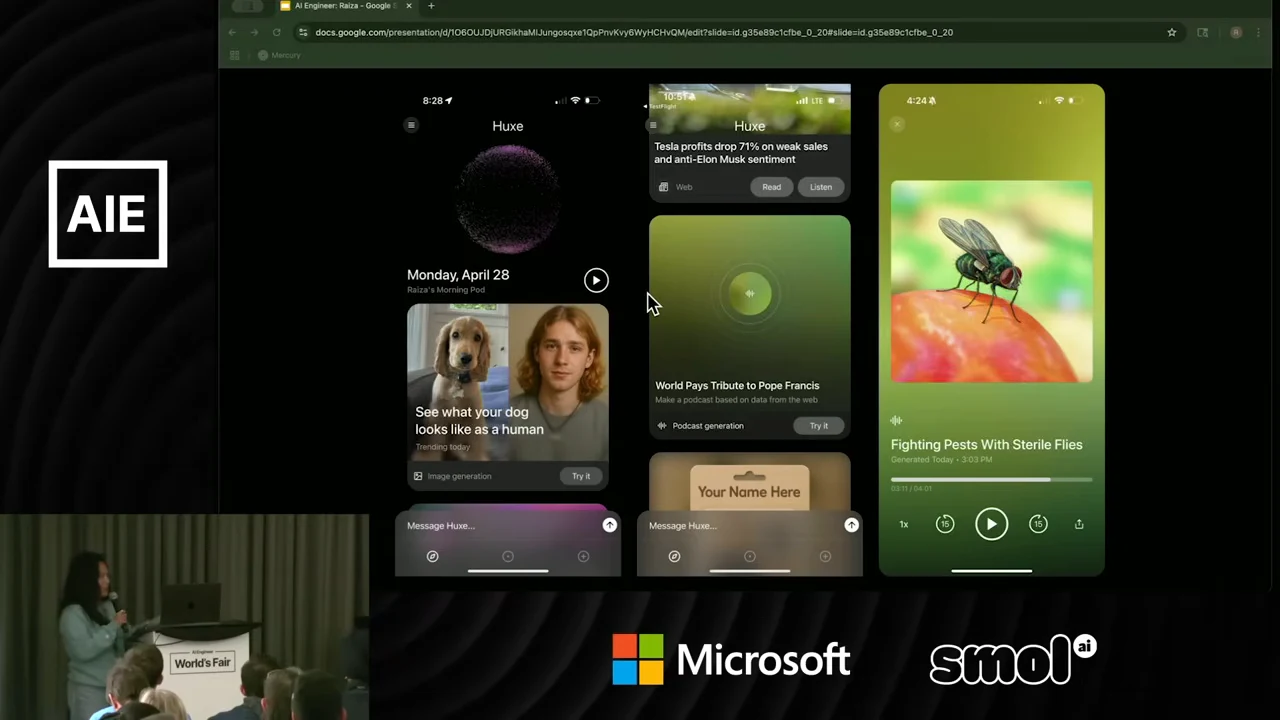Tap center circle tab in Tesla headline phone

tap(750, 556)
